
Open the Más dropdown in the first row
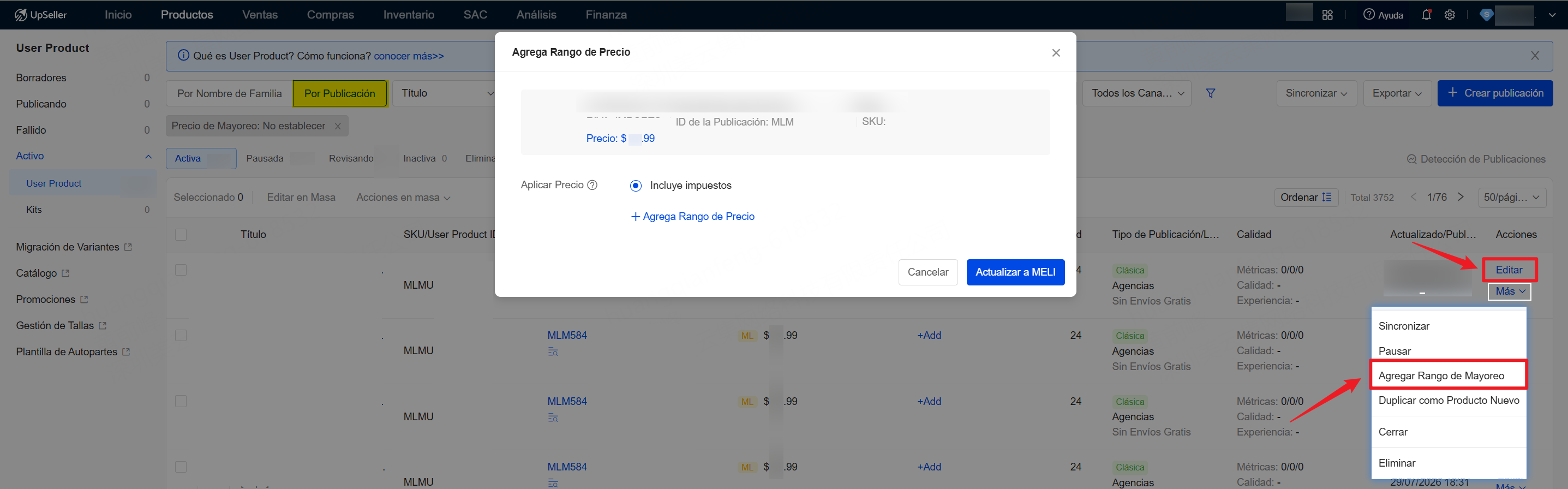(x=1510, y=291)
